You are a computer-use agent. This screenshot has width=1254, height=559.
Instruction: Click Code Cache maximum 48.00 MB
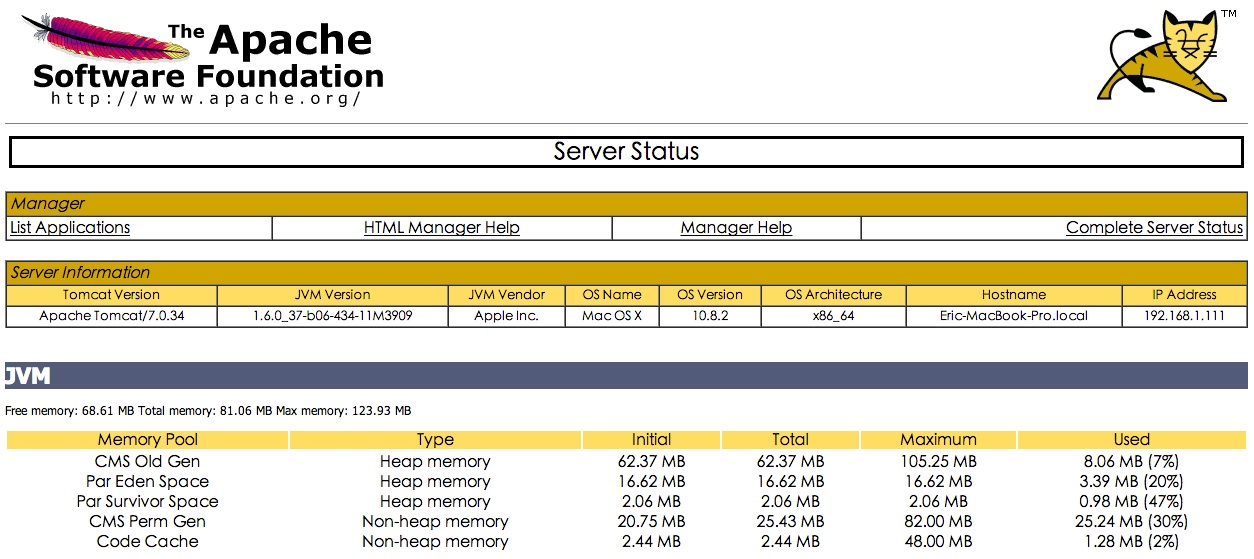tap(938, 542)
